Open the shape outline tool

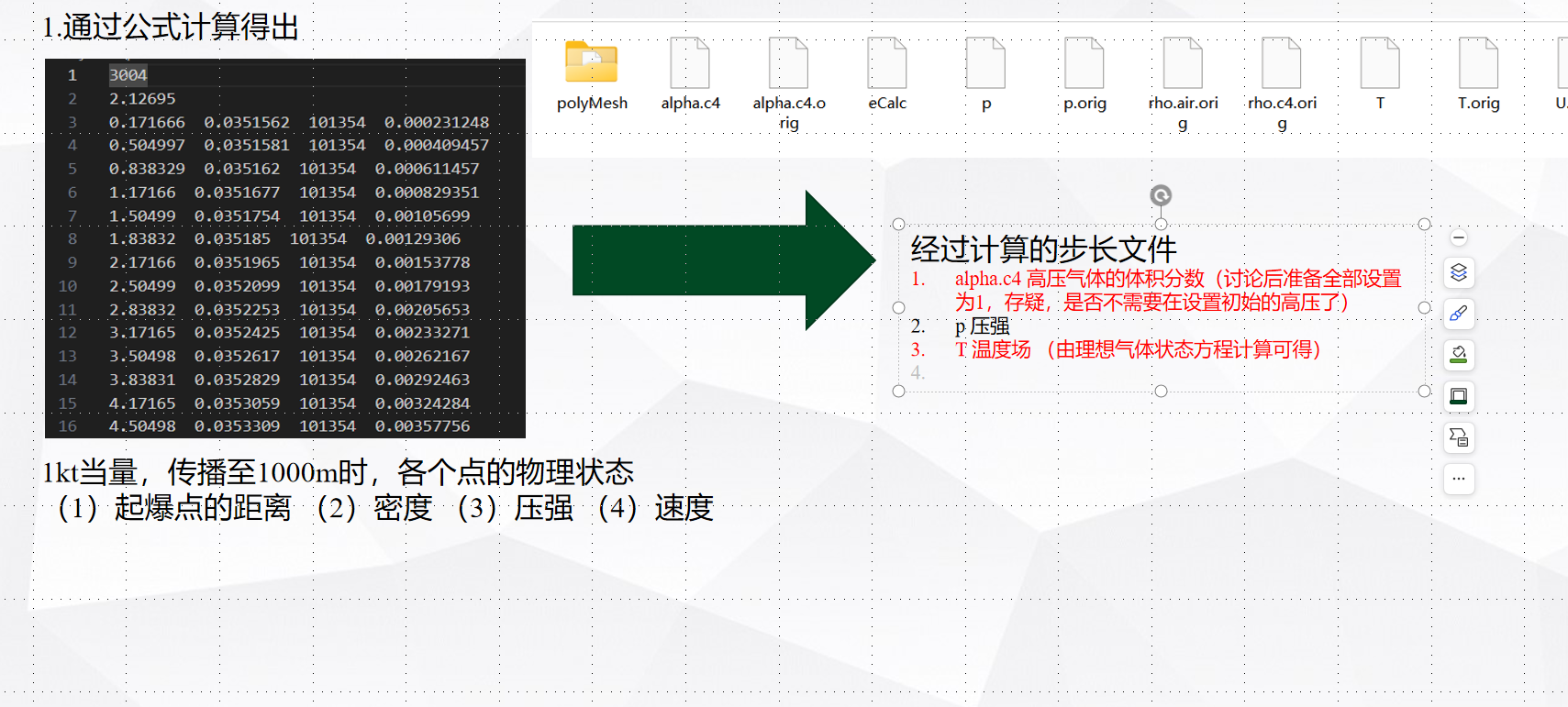(1459, 396)
